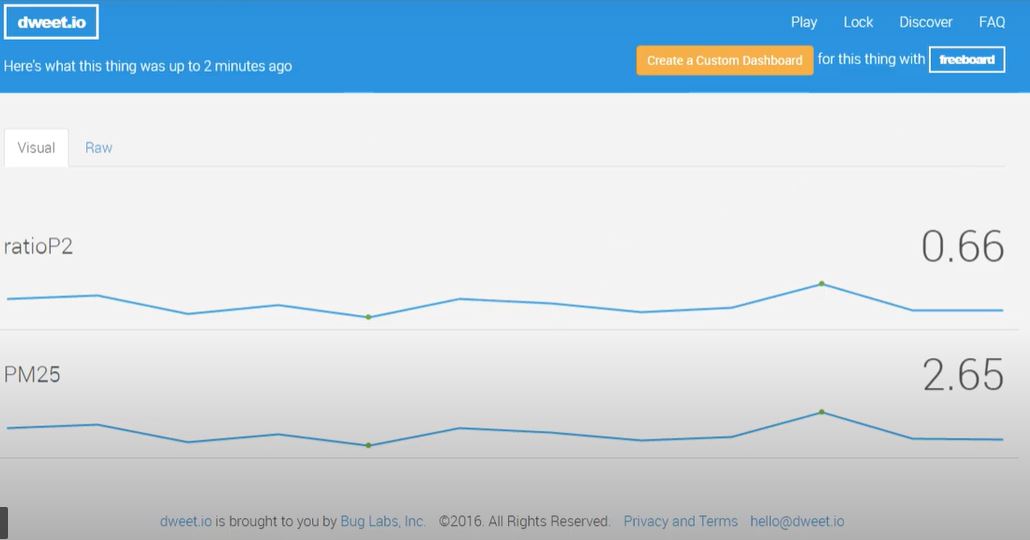Screen dimensions: 1030x540
Task: Switch to the Raw tab
Action: point(98,148)
